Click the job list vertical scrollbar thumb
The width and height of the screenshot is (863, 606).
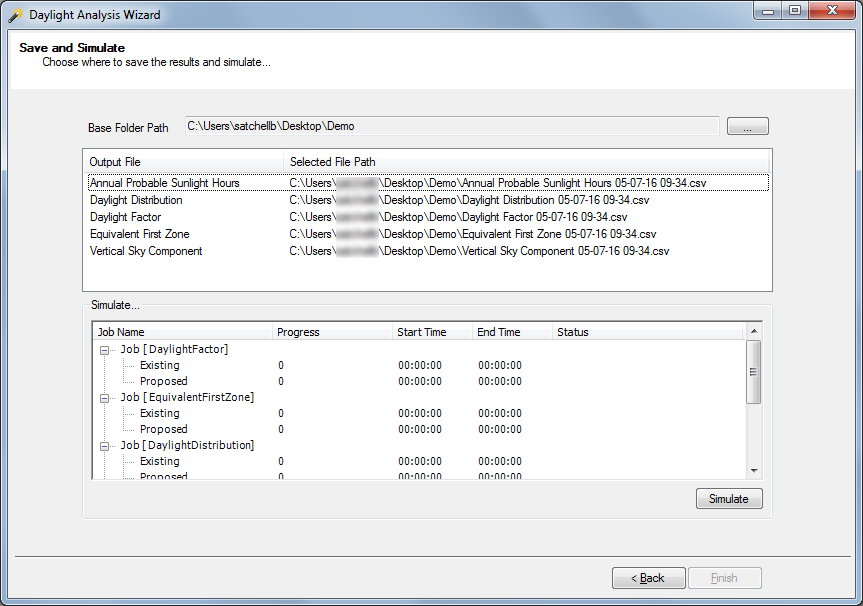pos(754,372)
